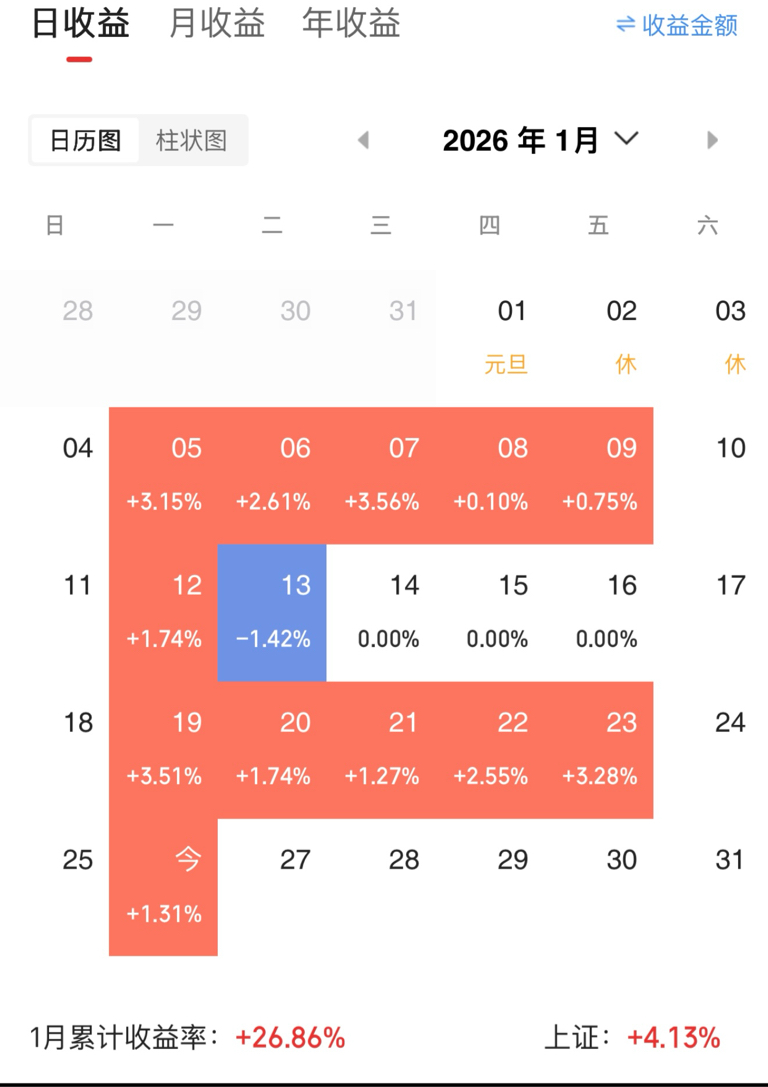The width and height of the screenshot is (768, 1087).
Task: Switch to the 月收益 tab
Action: coord(217,24)
